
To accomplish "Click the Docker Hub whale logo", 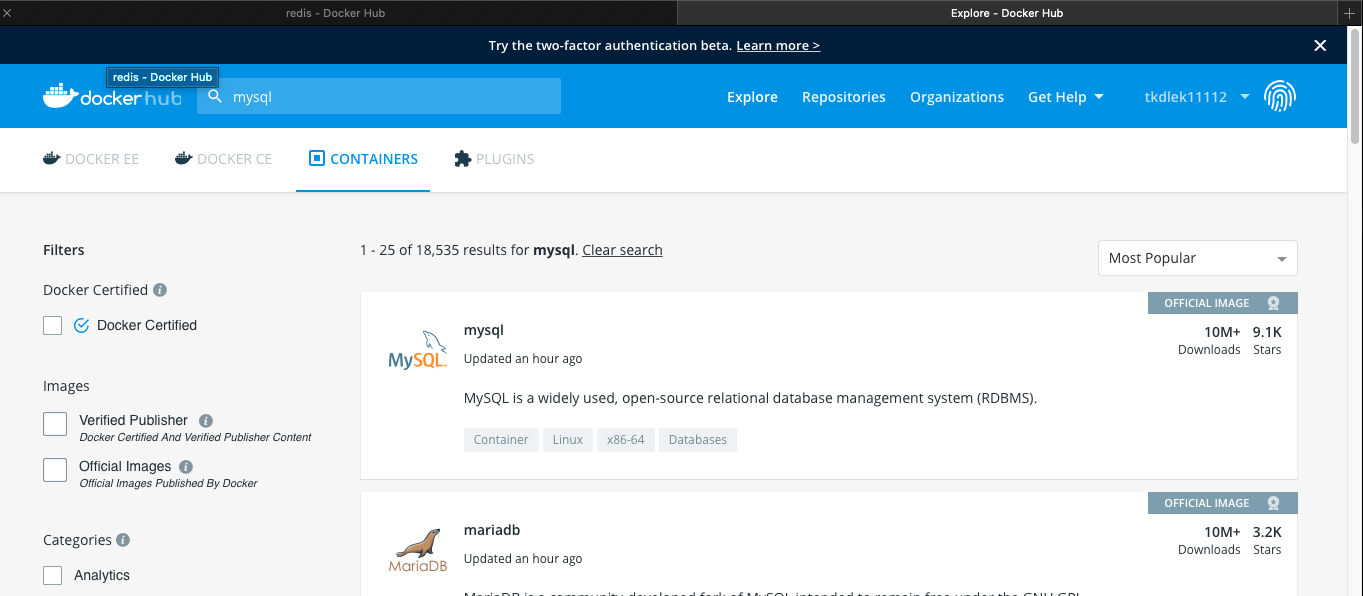I will (x=112, y=97).
